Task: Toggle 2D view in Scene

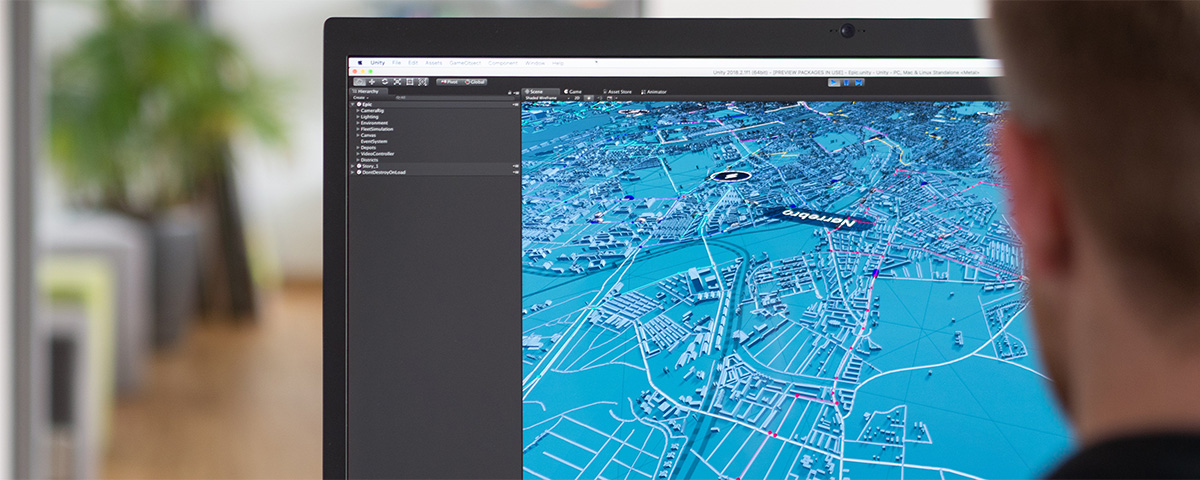Action: point(576,98)
